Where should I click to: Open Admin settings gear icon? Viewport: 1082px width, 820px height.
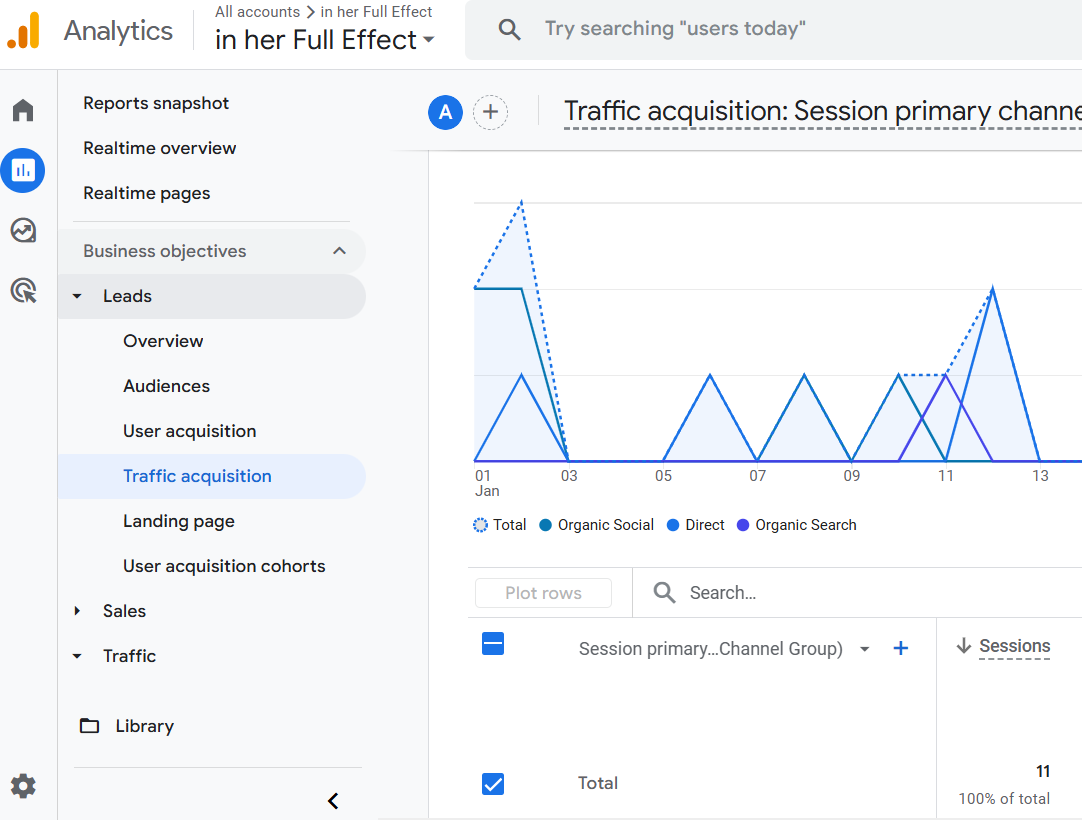pos(23,785)
